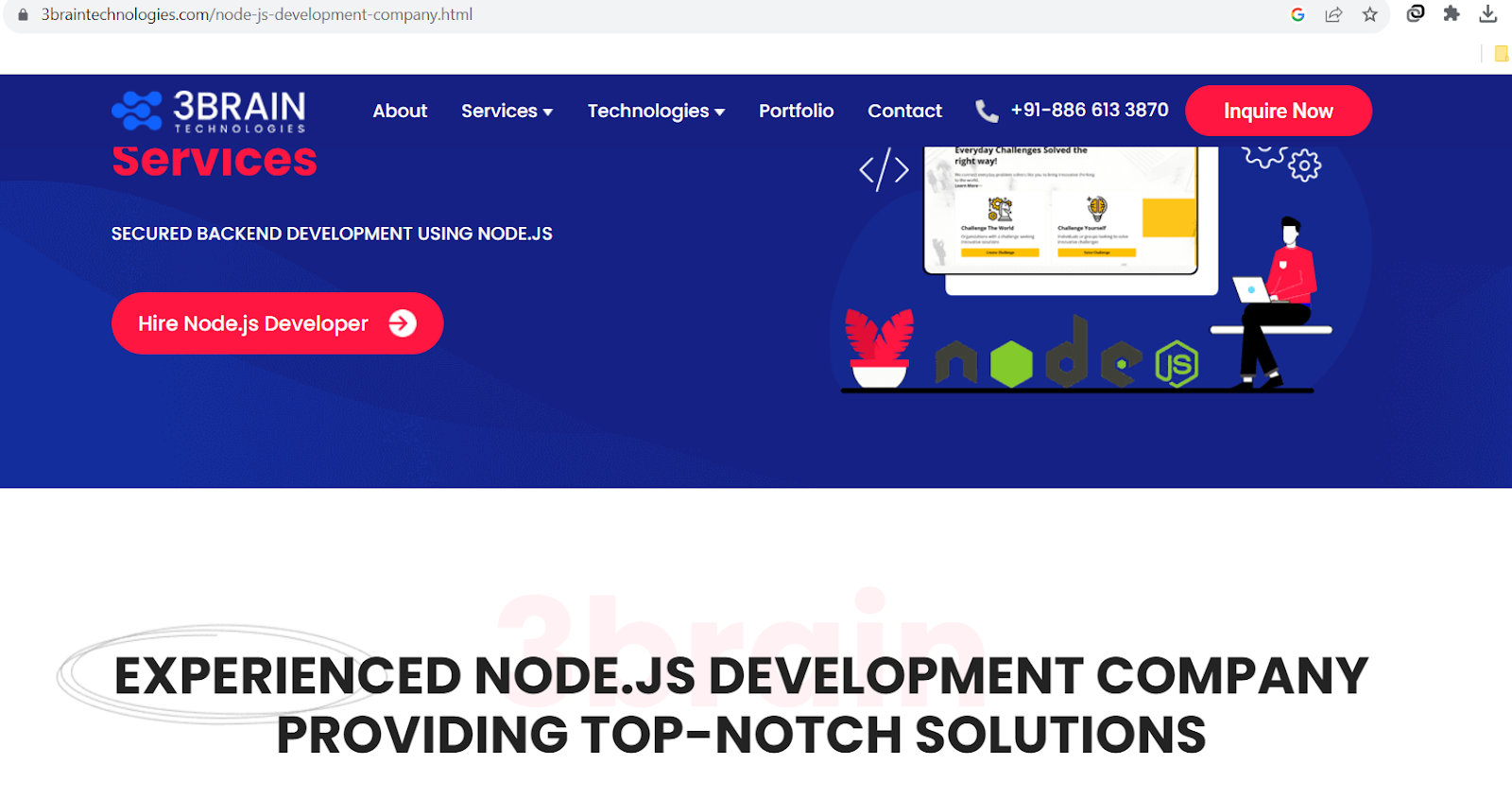Viewport: 1512px width, 799px height.
Task: Click the circular extension icon beside the puzzle icon
Action: coord(1416,13)
